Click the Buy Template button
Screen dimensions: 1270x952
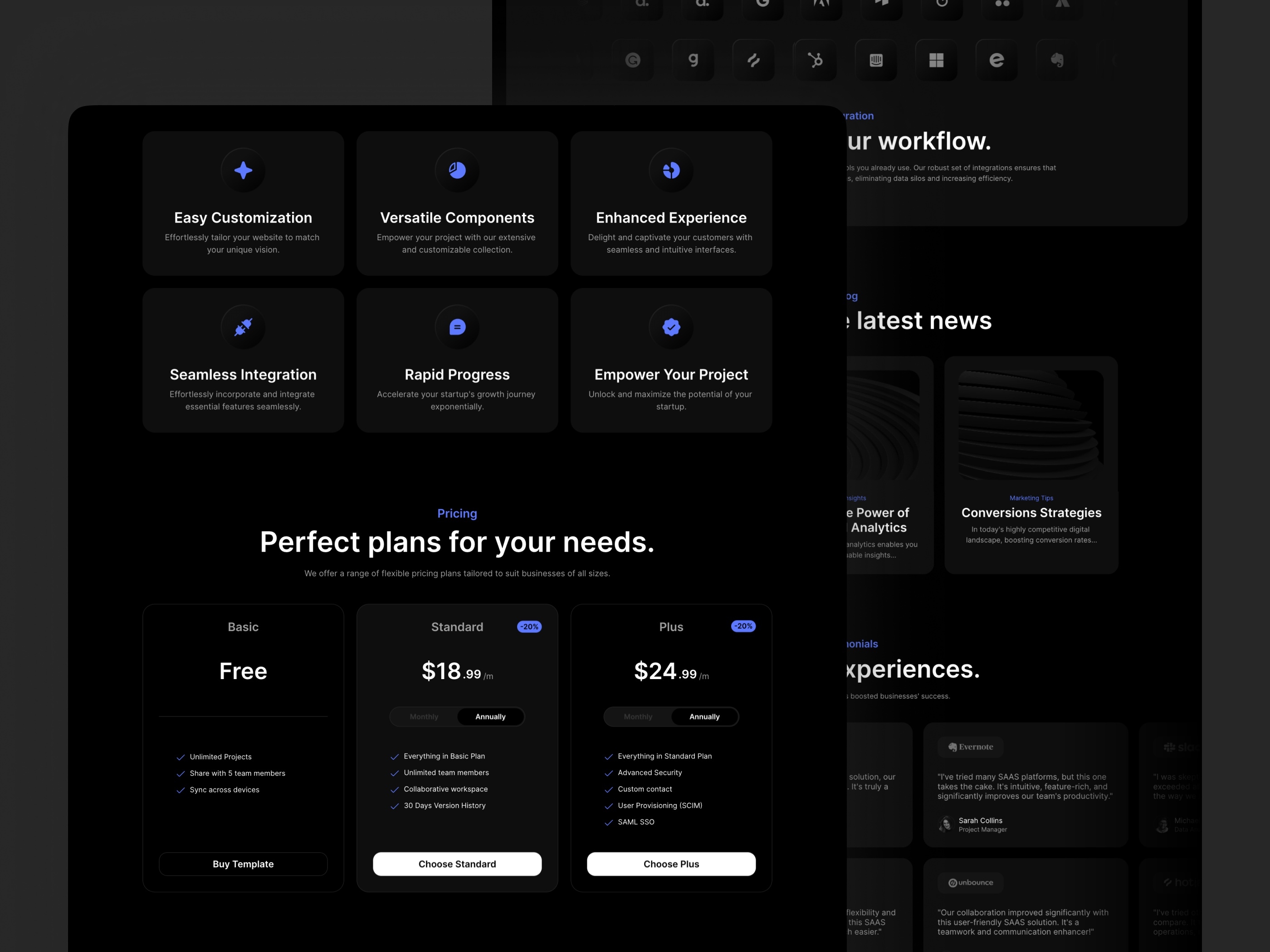click(x=242, y=864)
